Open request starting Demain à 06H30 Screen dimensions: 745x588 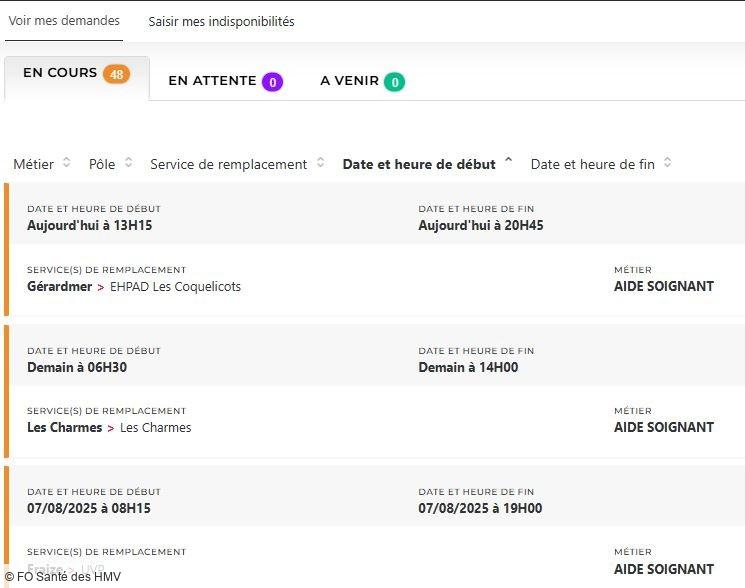(x=77, y=367)
